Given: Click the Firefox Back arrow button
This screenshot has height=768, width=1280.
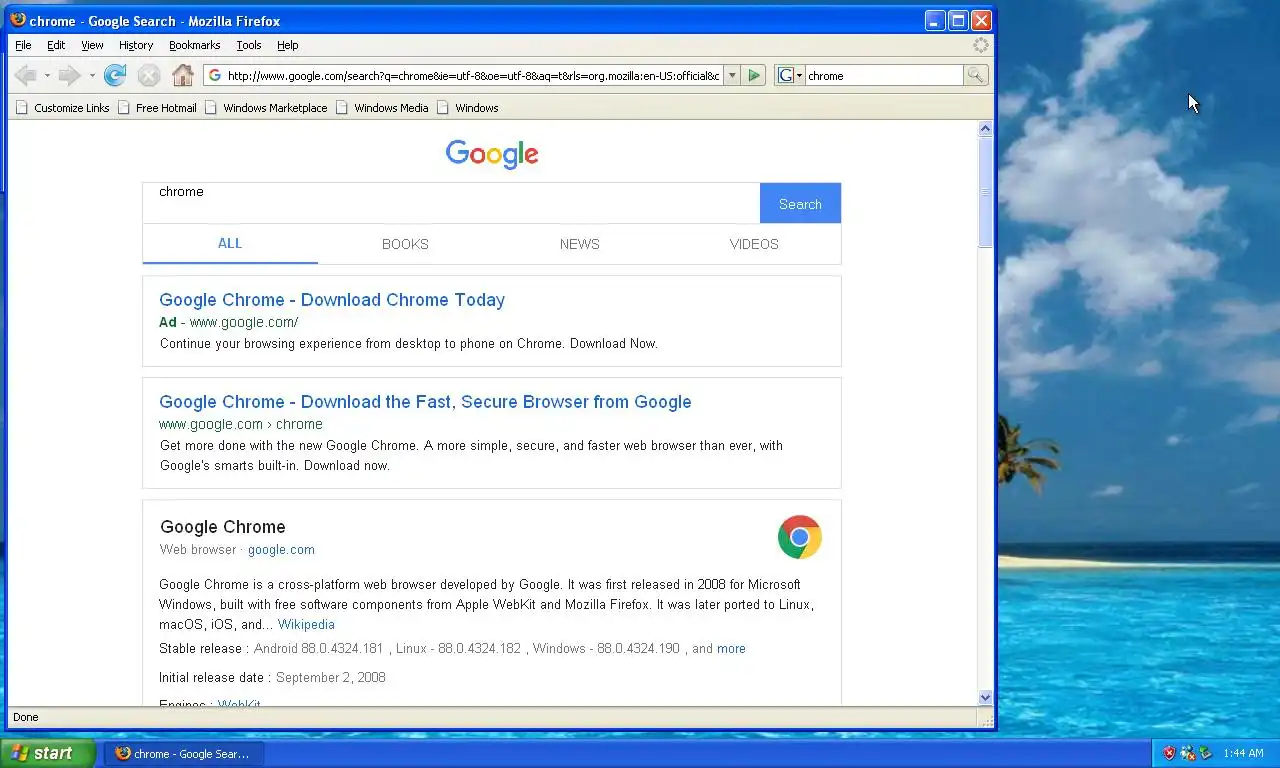Looking at the screenshot, I should (x=25, y=75).
